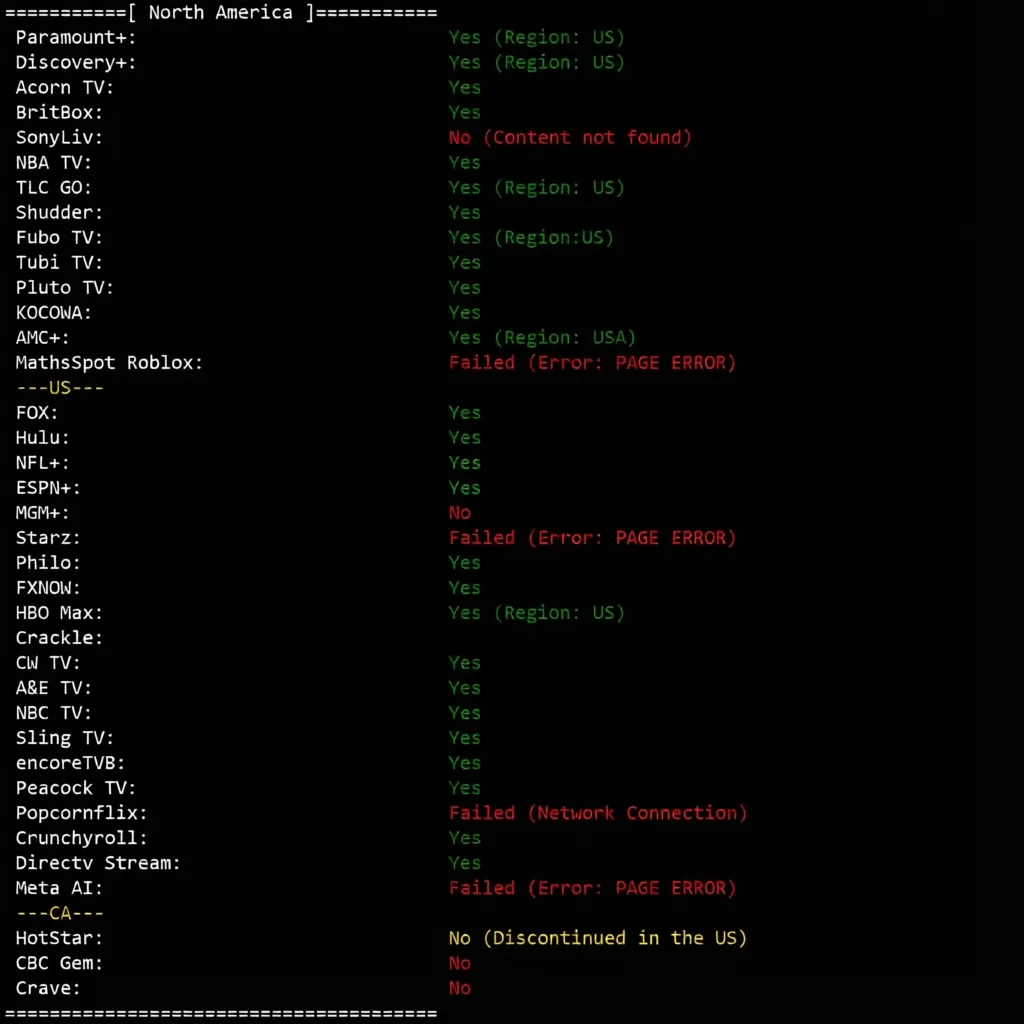The height and width of the screenshot is (1024, 1024).
Task: Click the 'ESPN+:' label
Action: coord(48,488)
